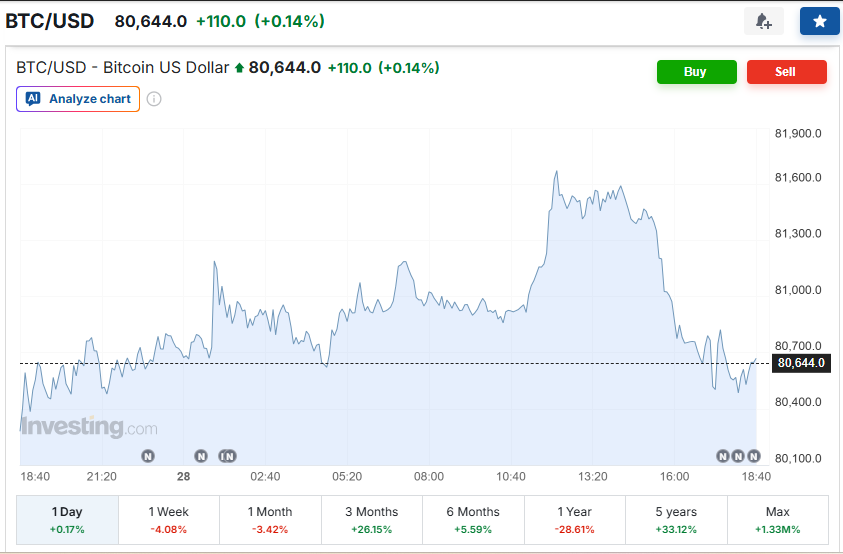This screenshot has height=554, width=843.
Task: Click the header price 80,644.0
Action: [x=151, y=22]
